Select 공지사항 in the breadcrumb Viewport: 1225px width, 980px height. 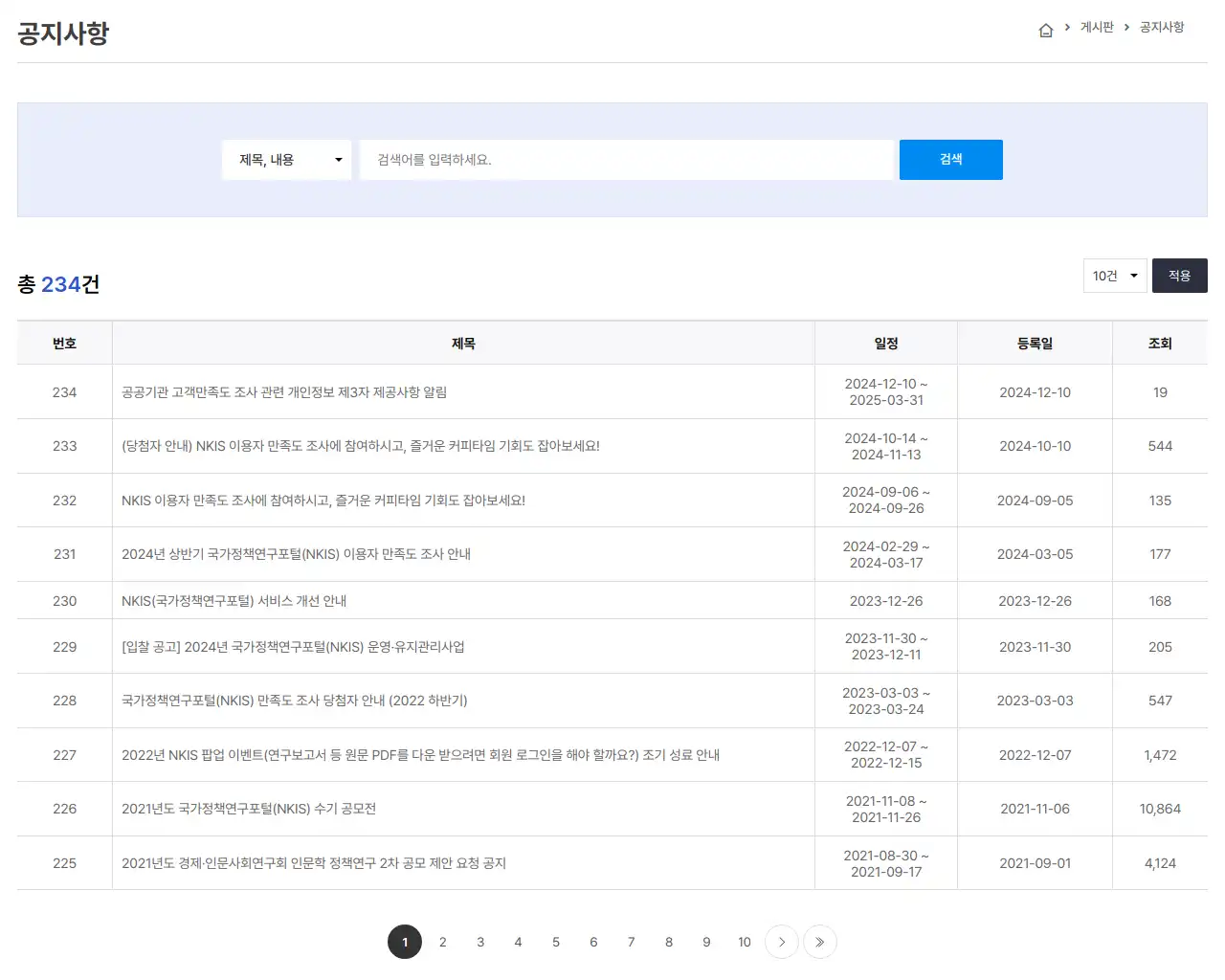(1160, 28)
